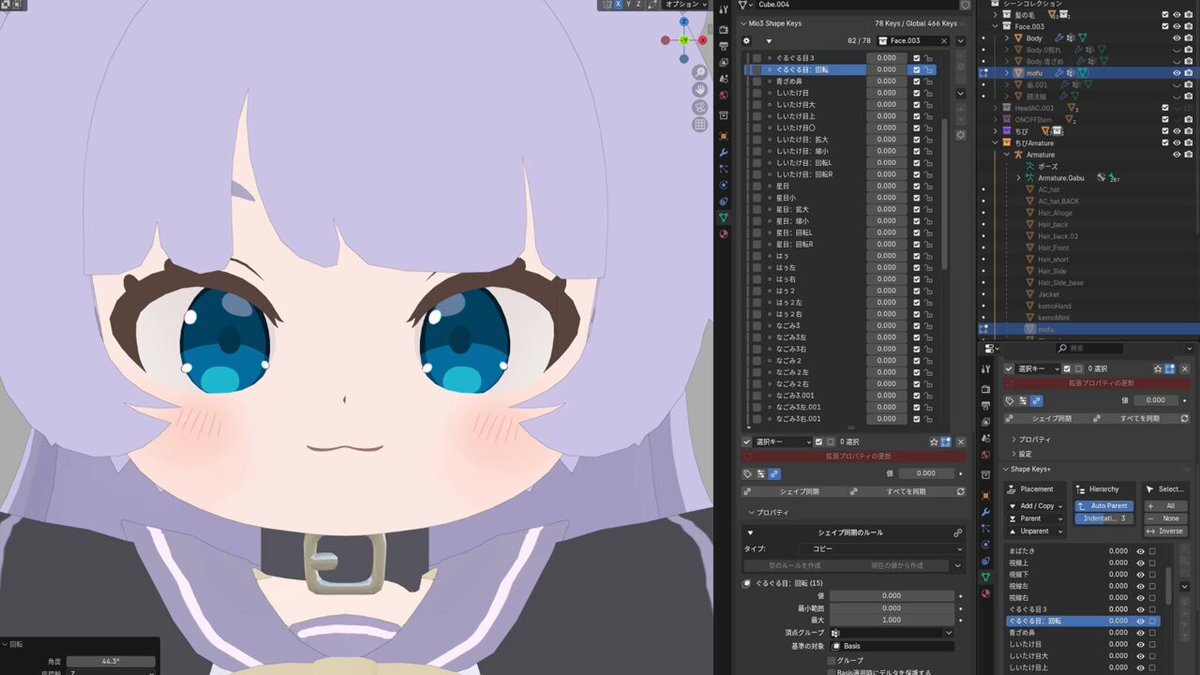
Task: Open the Add / Copy menu
Action: [x=1036, y=506]
